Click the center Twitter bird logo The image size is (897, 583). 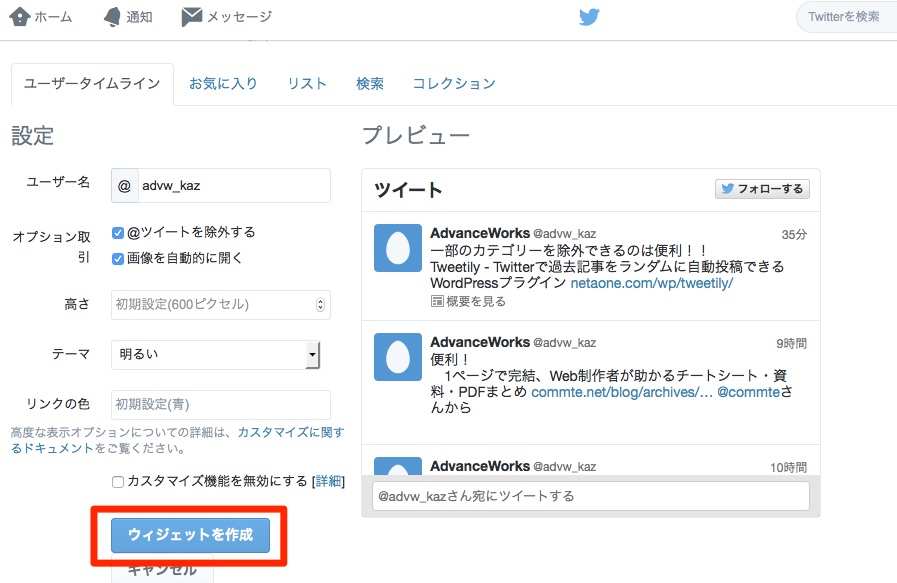(589, 17)
